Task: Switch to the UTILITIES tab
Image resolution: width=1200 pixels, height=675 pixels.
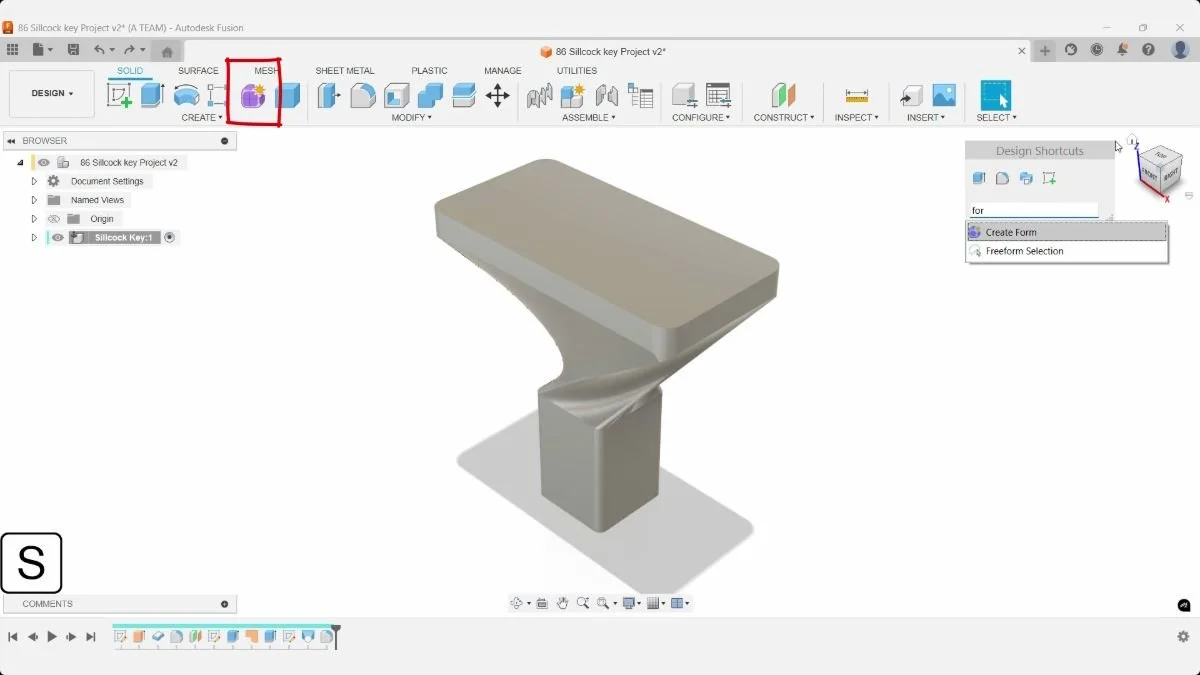Action: pos(577,71)
